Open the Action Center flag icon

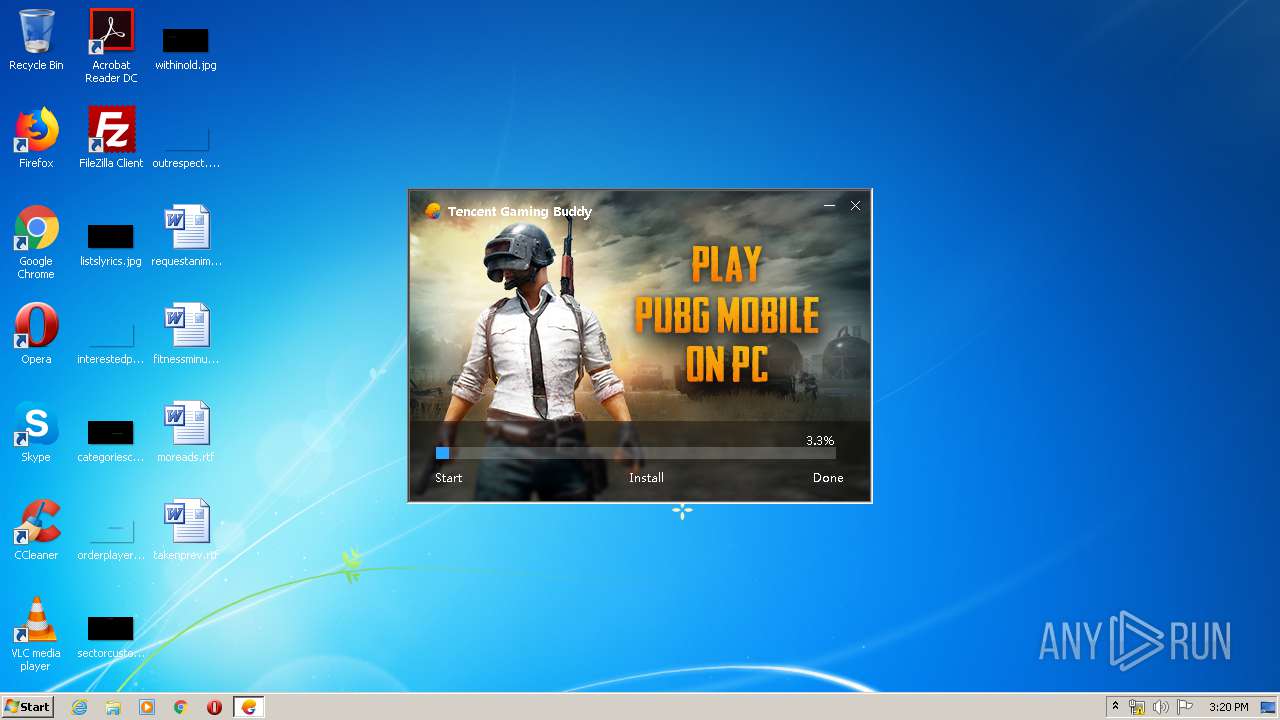(1185, 707)
